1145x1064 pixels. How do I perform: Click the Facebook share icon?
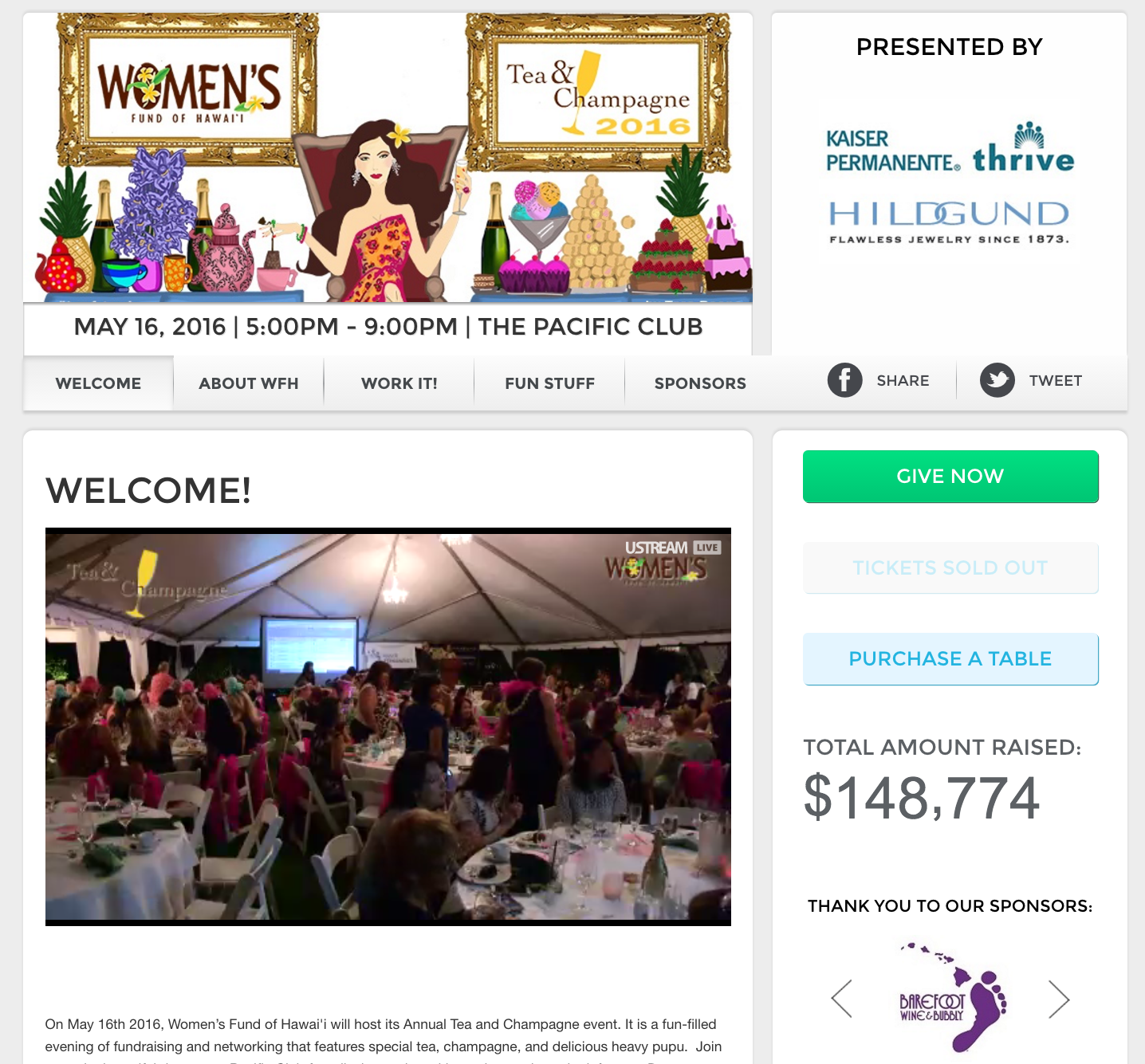844,380
